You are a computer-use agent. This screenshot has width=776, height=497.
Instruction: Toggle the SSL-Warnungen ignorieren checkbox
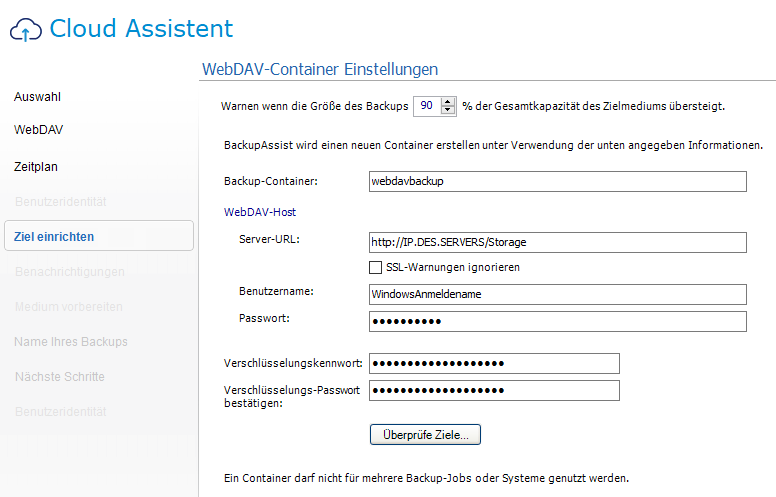point(376,267)
